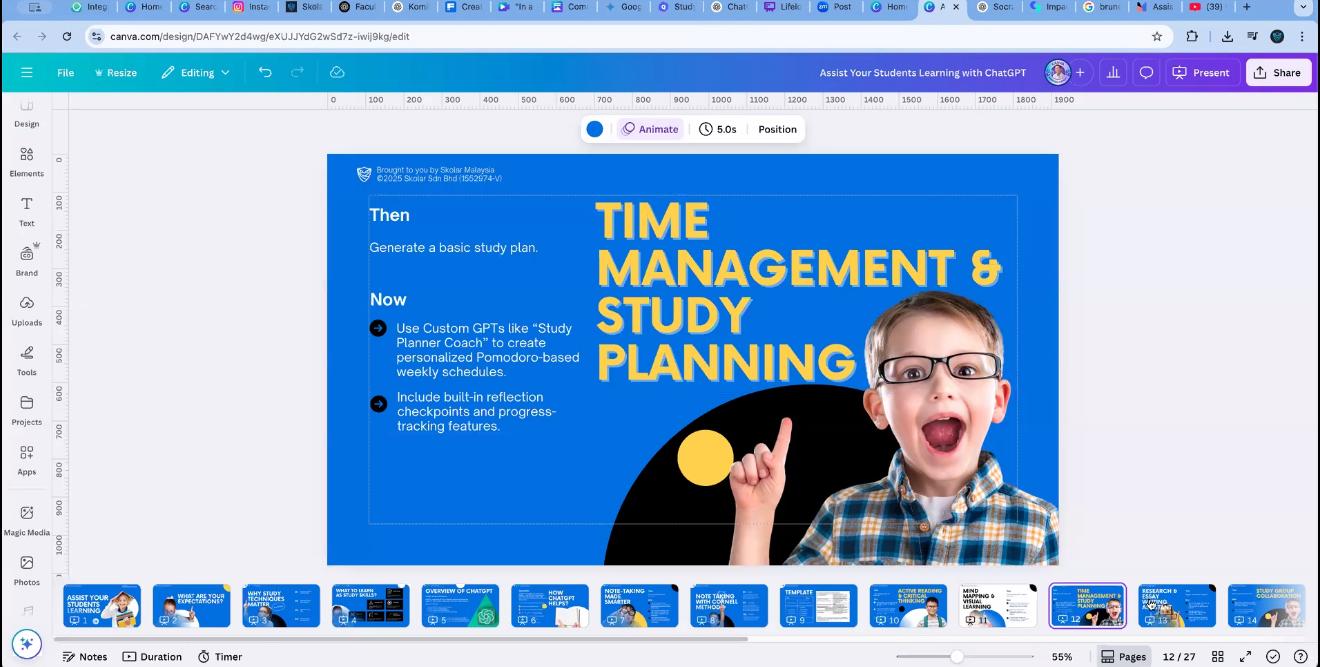Select page 1 thumbnail 'Assist Your Students Learning'
1320x667 pixels.
102,606
